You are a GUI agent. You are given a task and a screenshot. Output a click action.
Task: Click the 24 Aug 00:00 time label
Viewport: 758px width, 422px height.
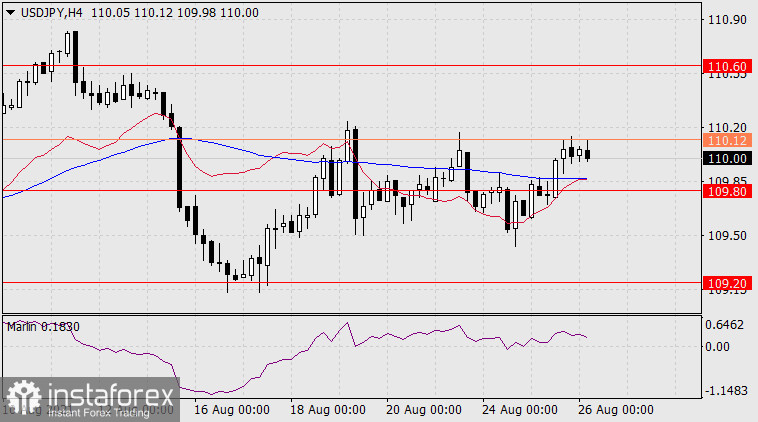point(520,410)
